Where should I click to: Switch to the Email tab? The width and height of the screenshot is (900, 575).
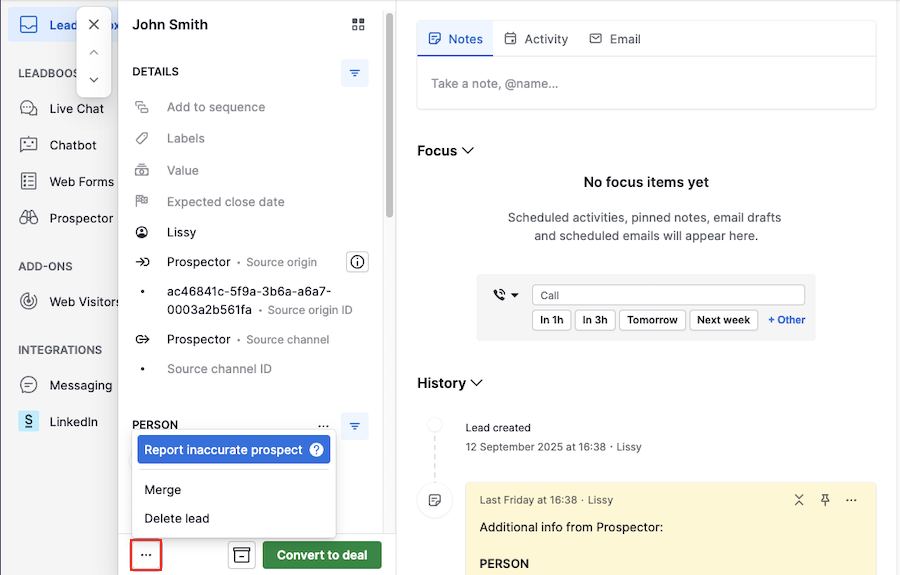[x=615, y=39]
